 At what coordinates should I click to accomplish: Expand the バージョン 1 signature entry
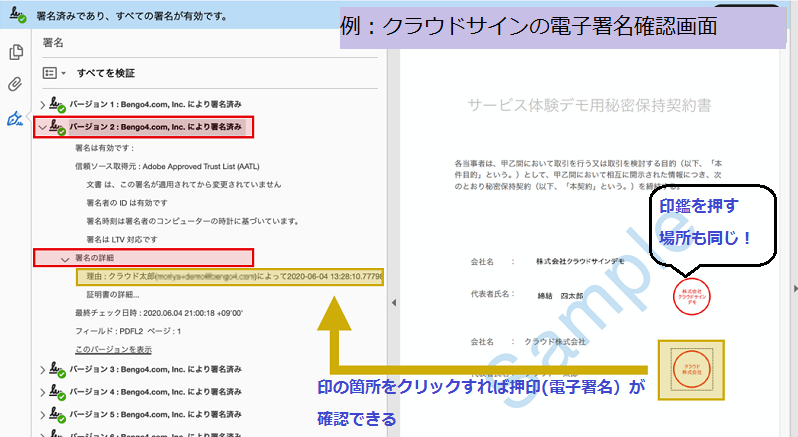[x=42, y=105]
